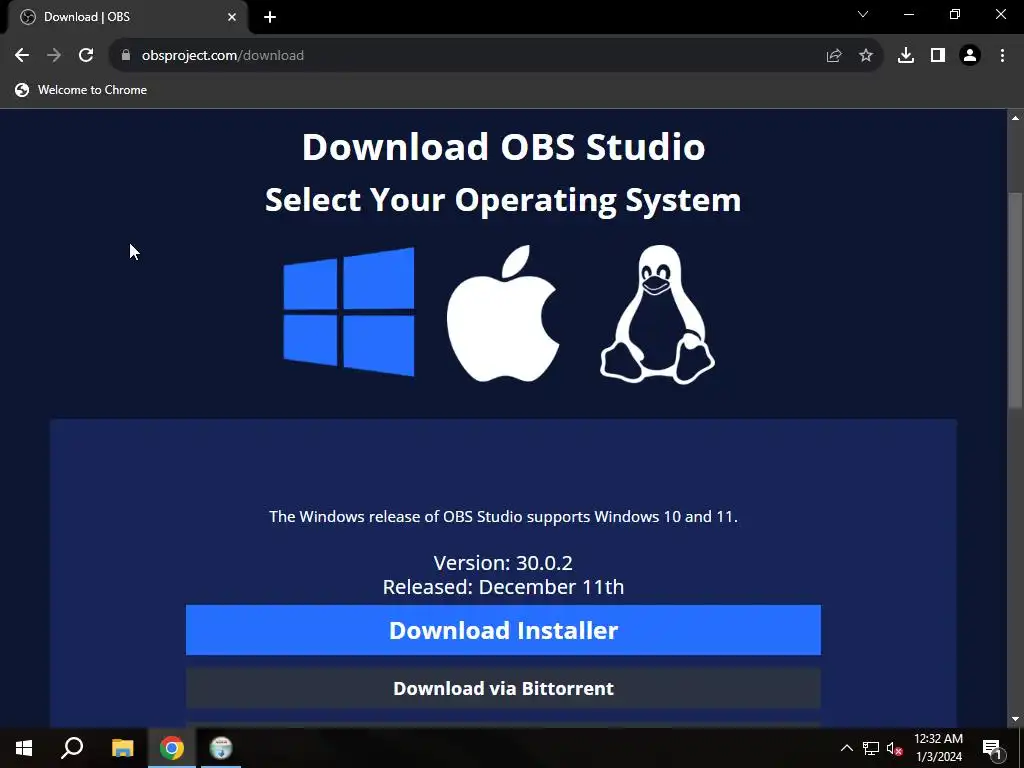Screen dimensions: 1024x768
Task: View site information lock icon
Action: [x=126, y=56]
